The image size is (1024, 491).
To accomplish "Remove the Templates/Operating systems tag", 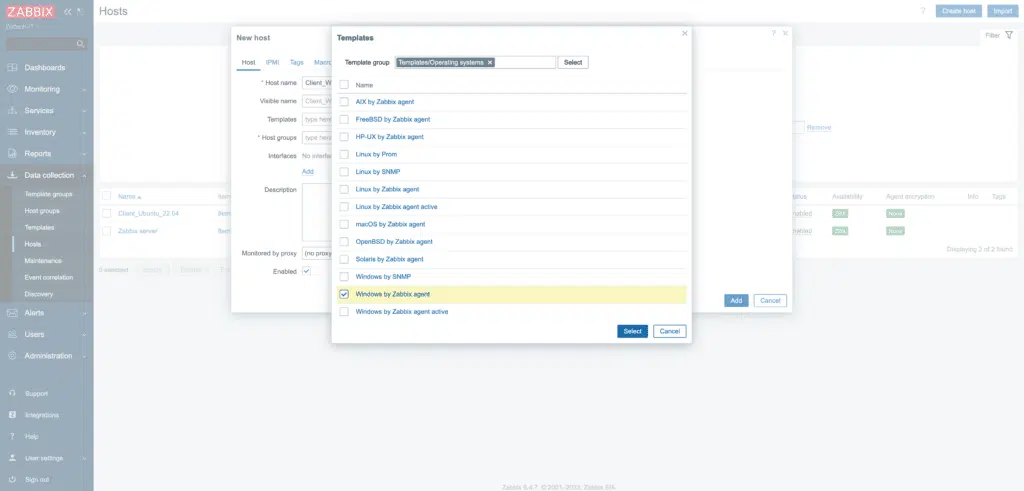I will (490, 63).
